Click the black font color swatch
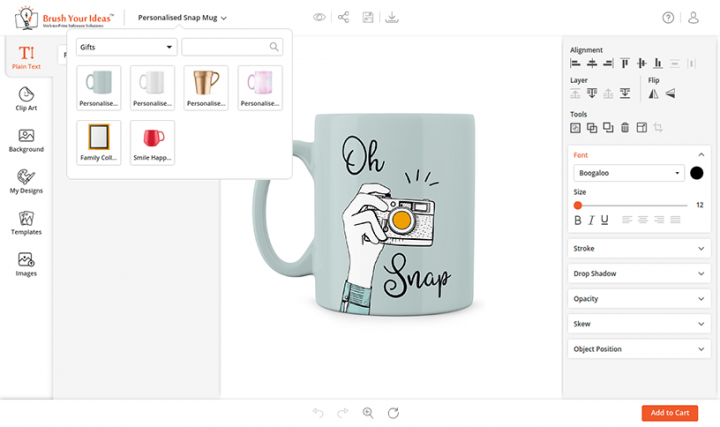The image size is (720, 427). pyautogui.click(x=696, y=173)
